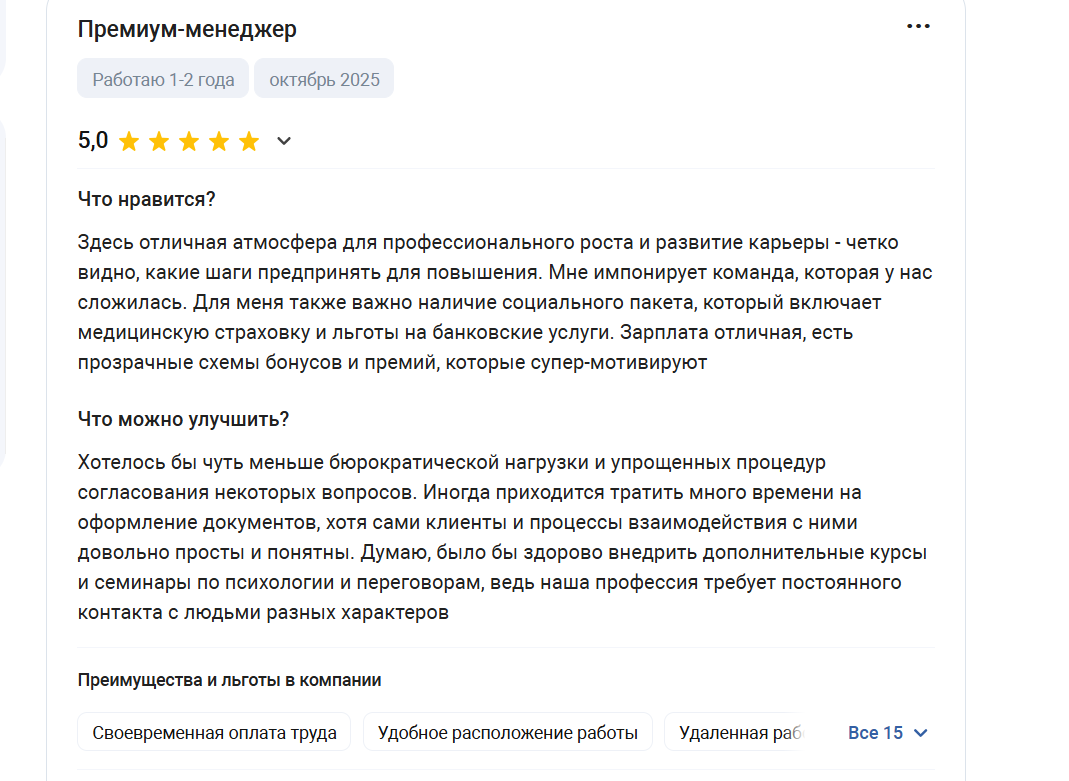Click the 5,0 rating score number
Viewport: 1069px width, 781px height.
93,140
